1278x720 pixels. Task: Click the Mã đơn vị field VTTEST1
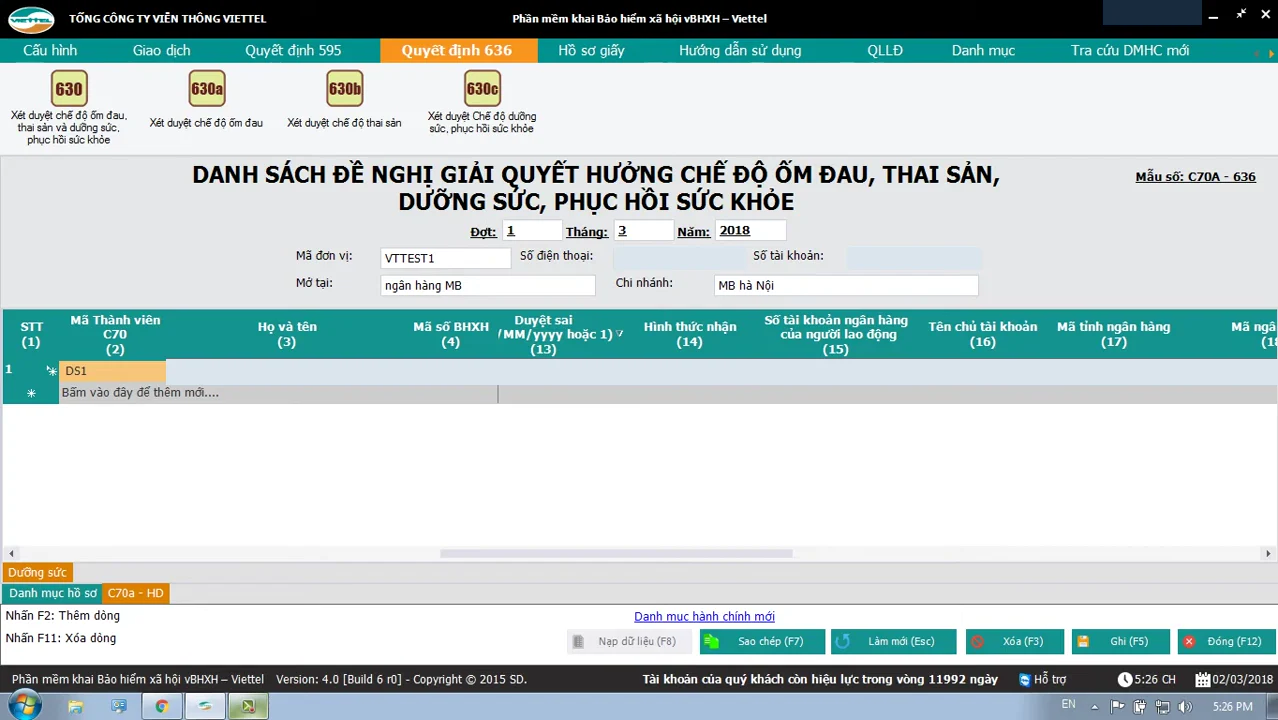446,258
